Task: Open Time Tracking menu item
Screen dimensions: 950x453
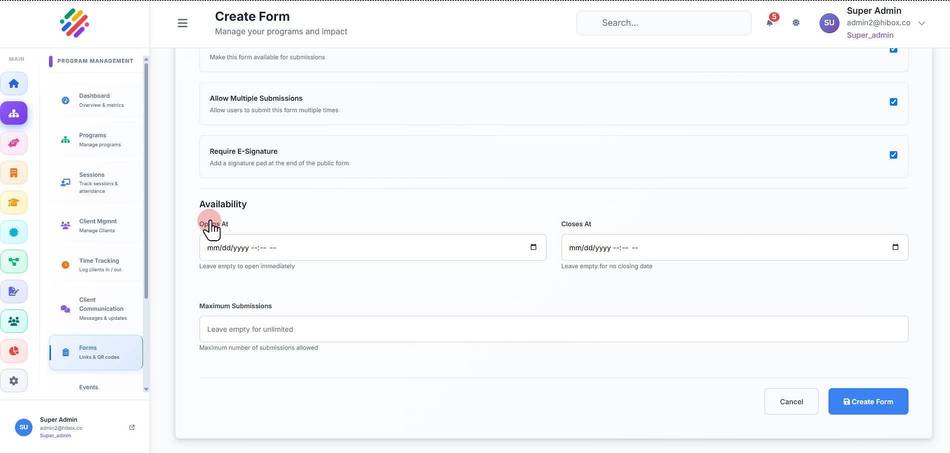Action: pyautogui.click(x=95, y=265)
